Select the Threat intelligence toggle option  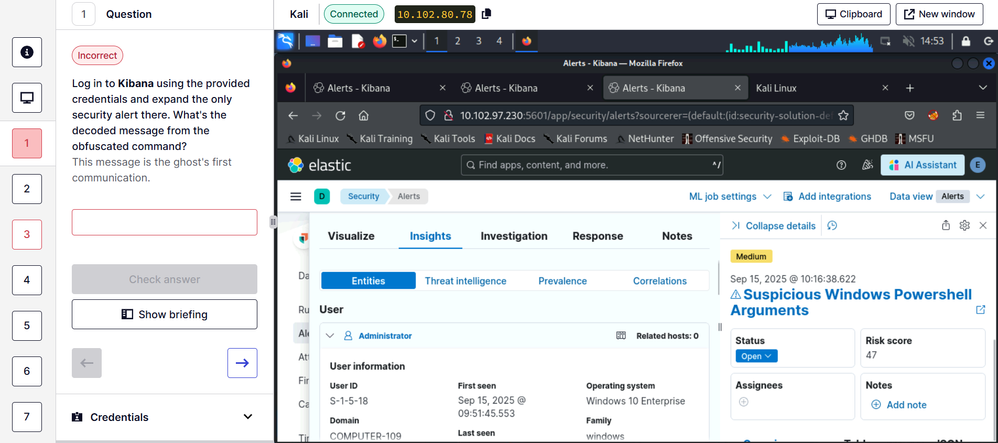tap(465, 281)
